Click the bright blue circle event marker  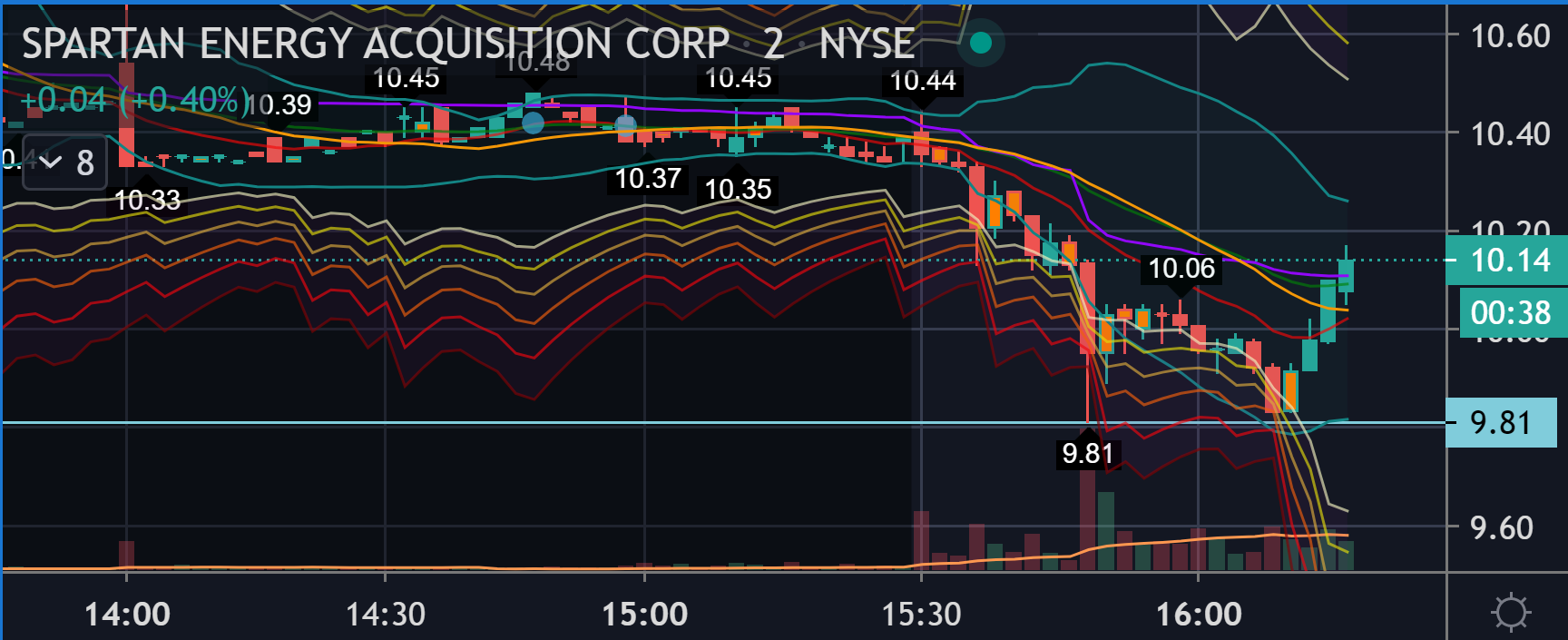(533, 122)
